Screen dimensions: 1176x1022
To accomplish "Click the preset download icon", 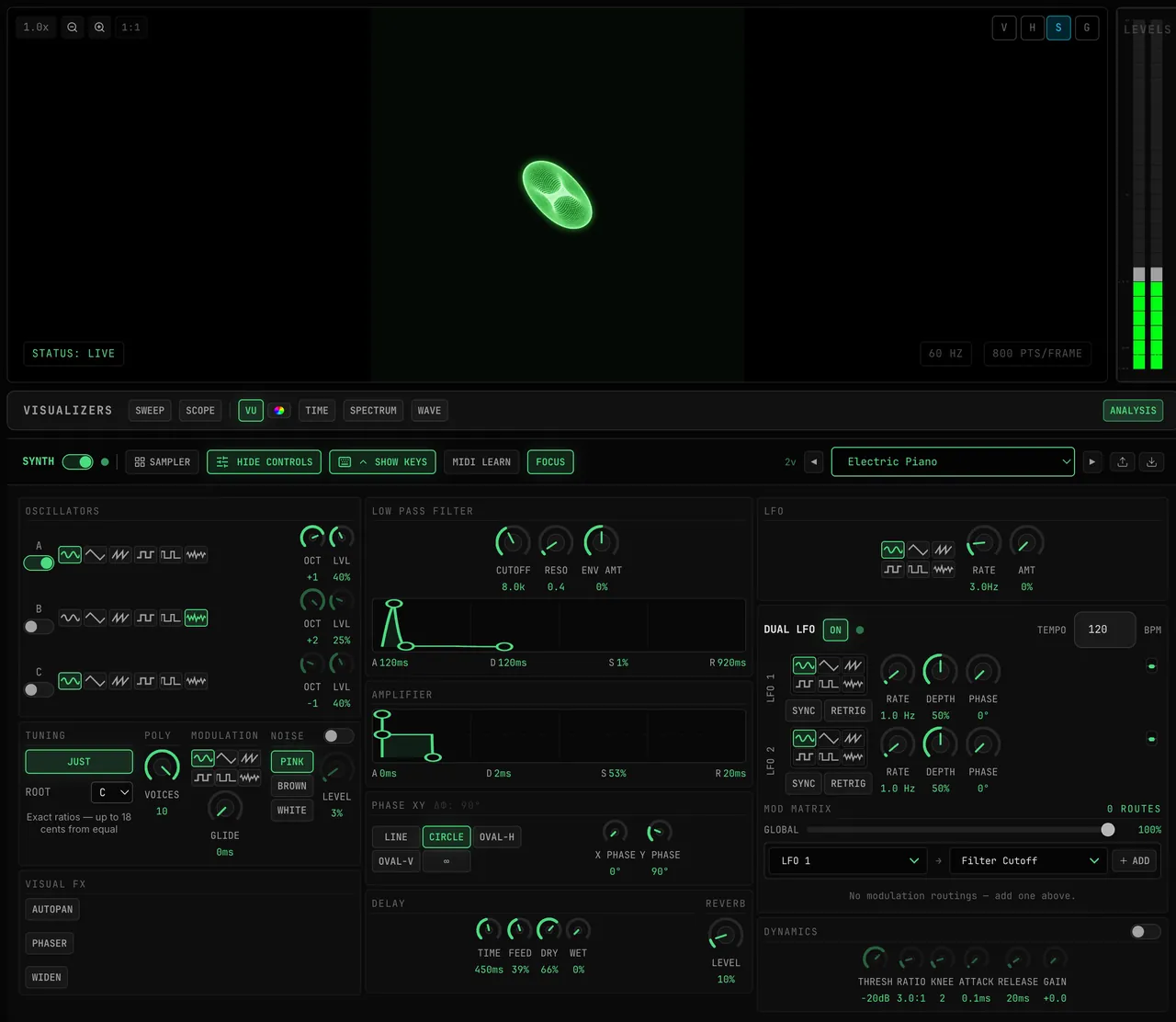I will tap(1152, 462).
